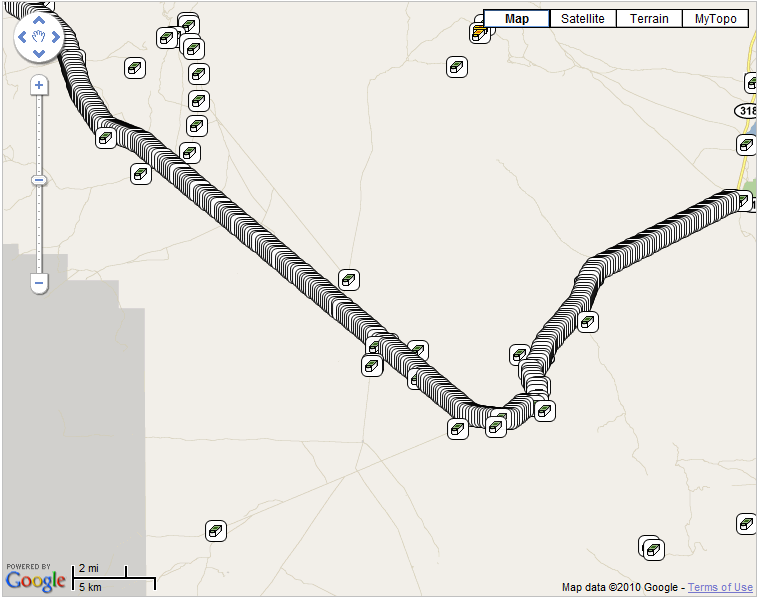
Task: Click the pan right arrow
Action: (x=55, y=38)
